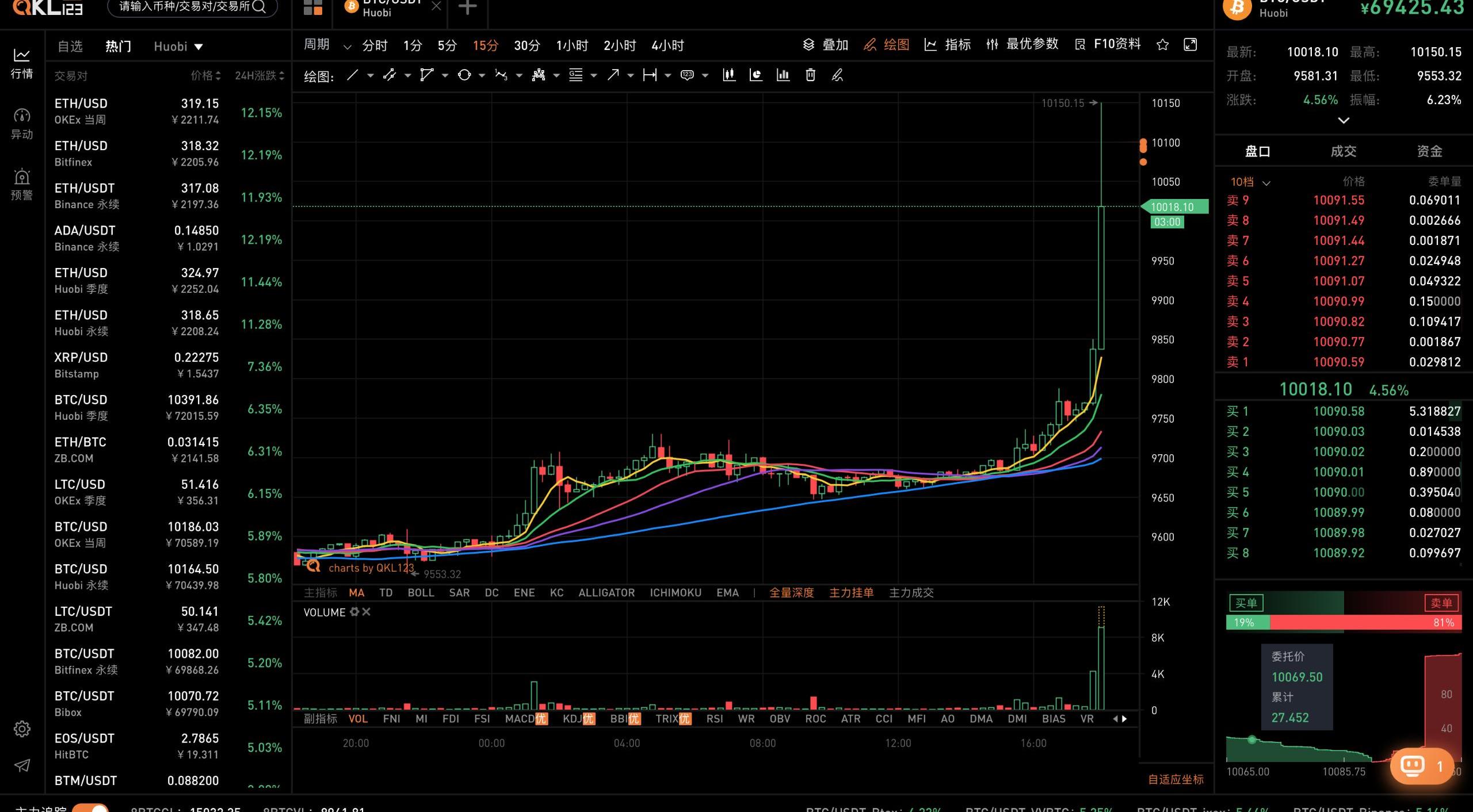This screenshot has height=812, width=1473.
Task: Select the wave count drawing tool
Action: coord(501,75)
